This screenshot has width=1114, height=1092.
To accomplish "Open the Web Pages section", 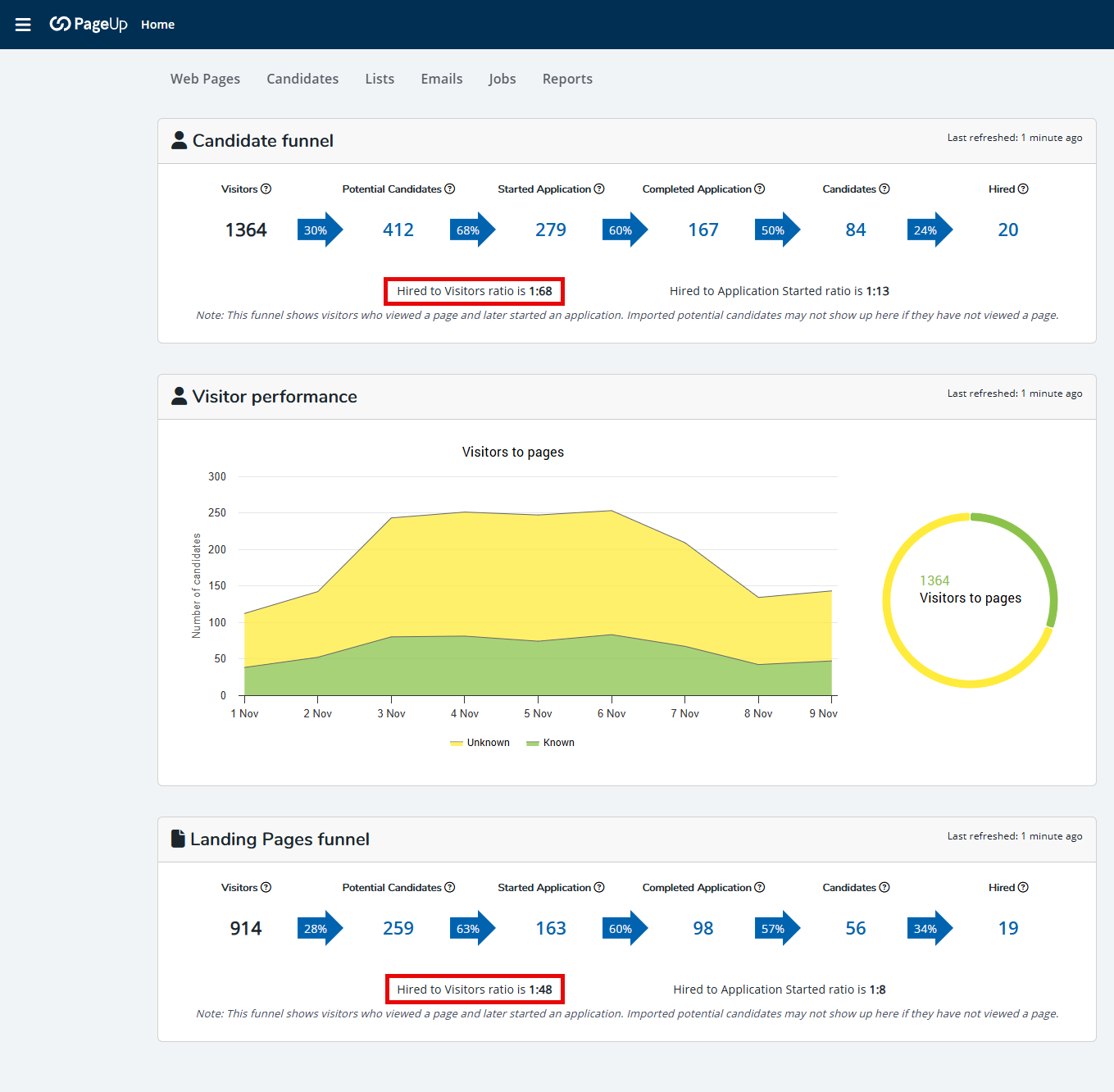I will click(x=205, y=79).
